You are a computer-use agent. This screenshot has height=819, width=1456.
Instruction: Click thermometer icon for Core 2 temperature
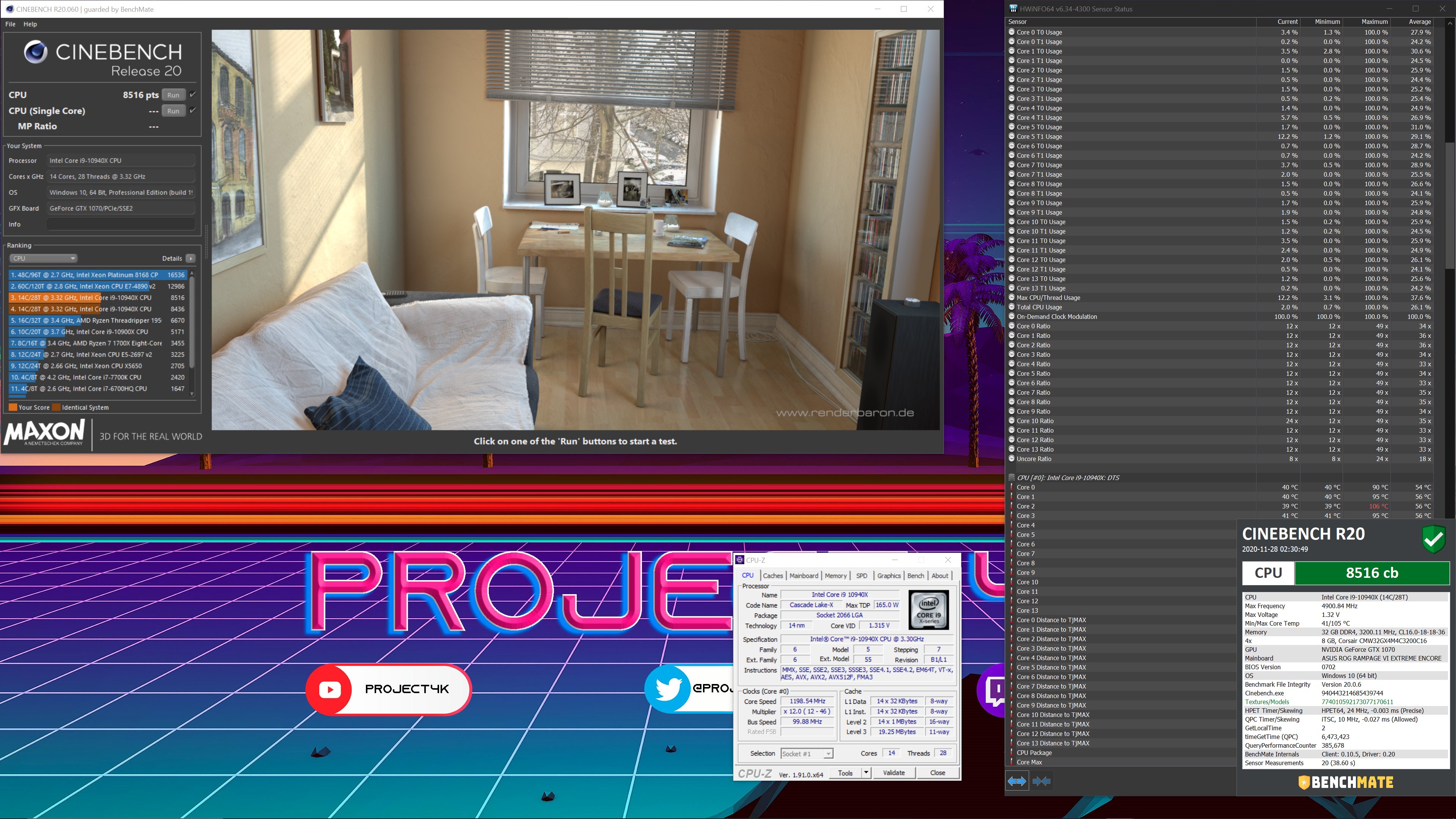pyautogui.click(x=1012, y=507)
